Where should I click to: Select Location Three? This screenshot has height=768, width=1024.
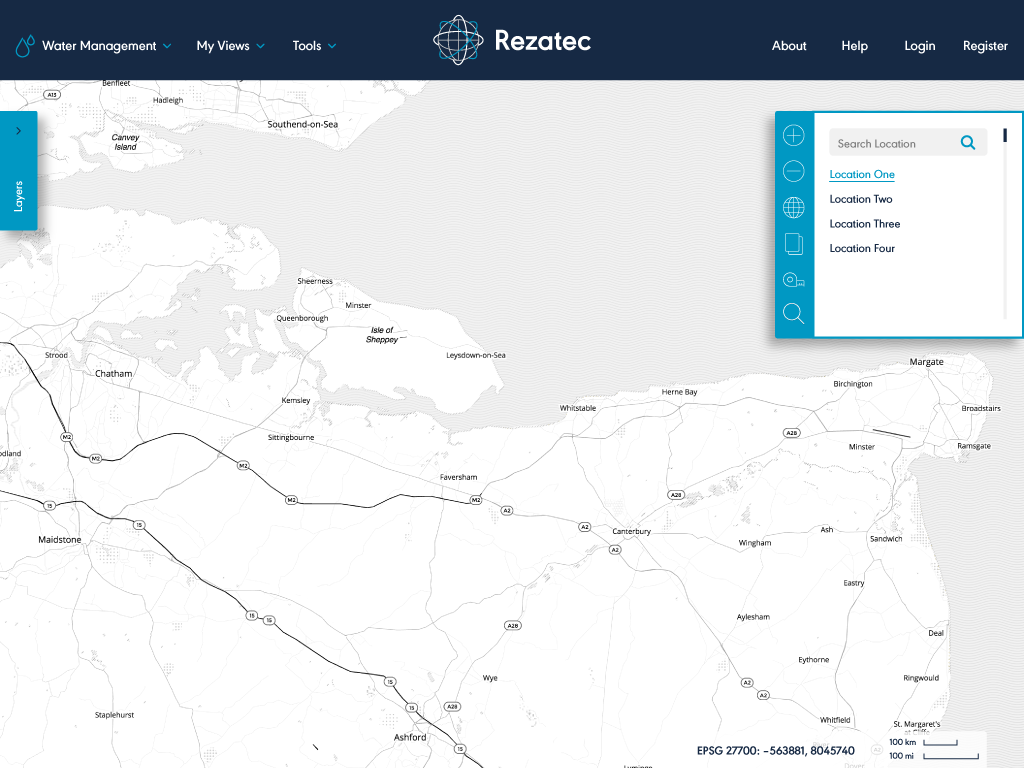865,224
